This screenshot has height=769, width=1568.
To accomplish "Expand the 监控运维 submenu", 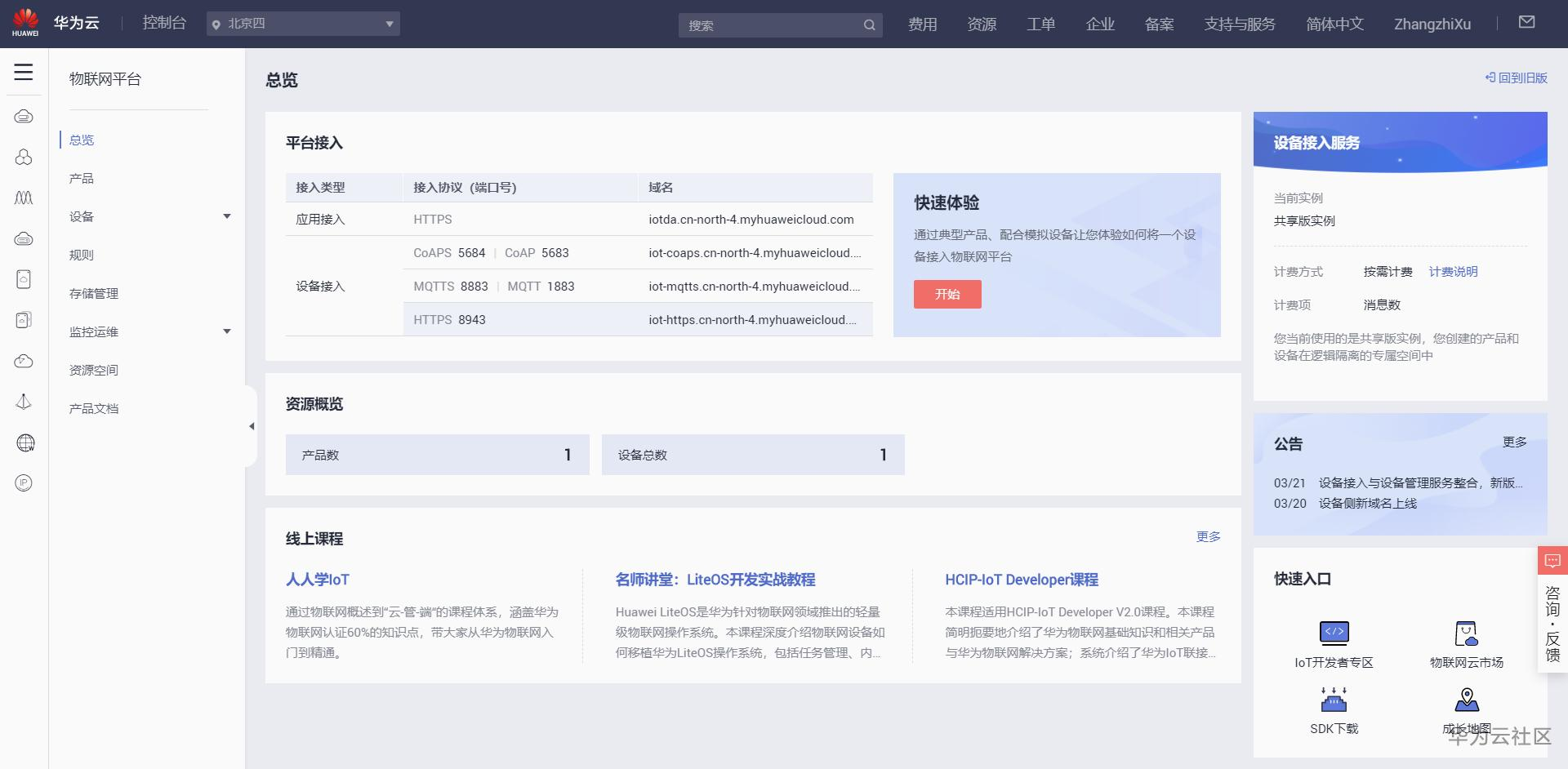I will [x=227, y=331].
